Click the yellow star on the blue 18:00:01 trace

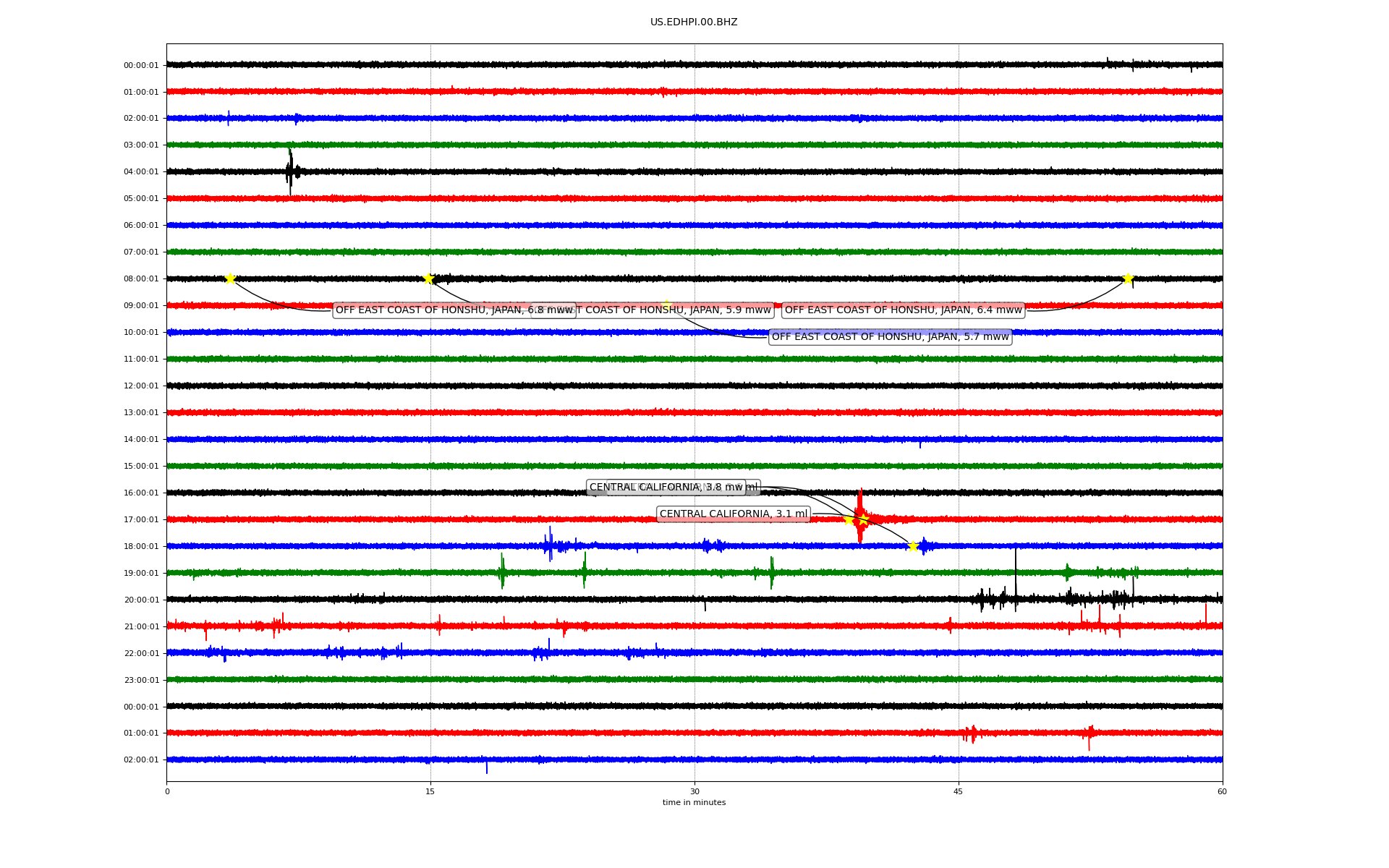click(913, 546)
